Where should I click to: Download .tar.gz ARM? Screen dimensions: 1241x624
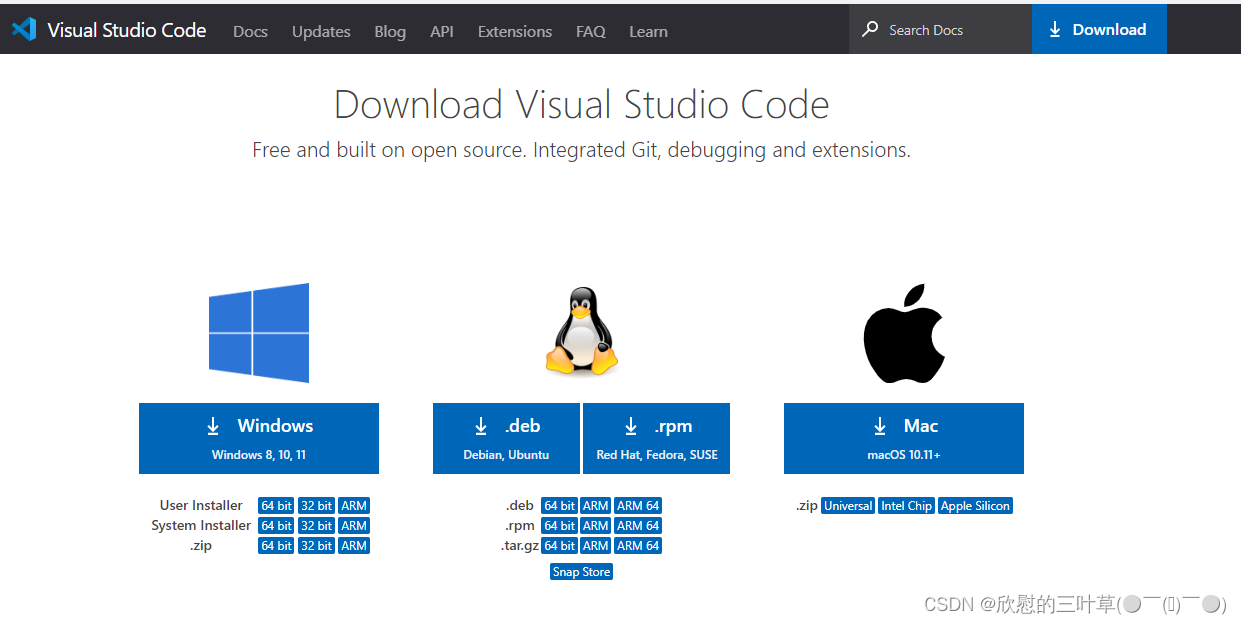596,546
